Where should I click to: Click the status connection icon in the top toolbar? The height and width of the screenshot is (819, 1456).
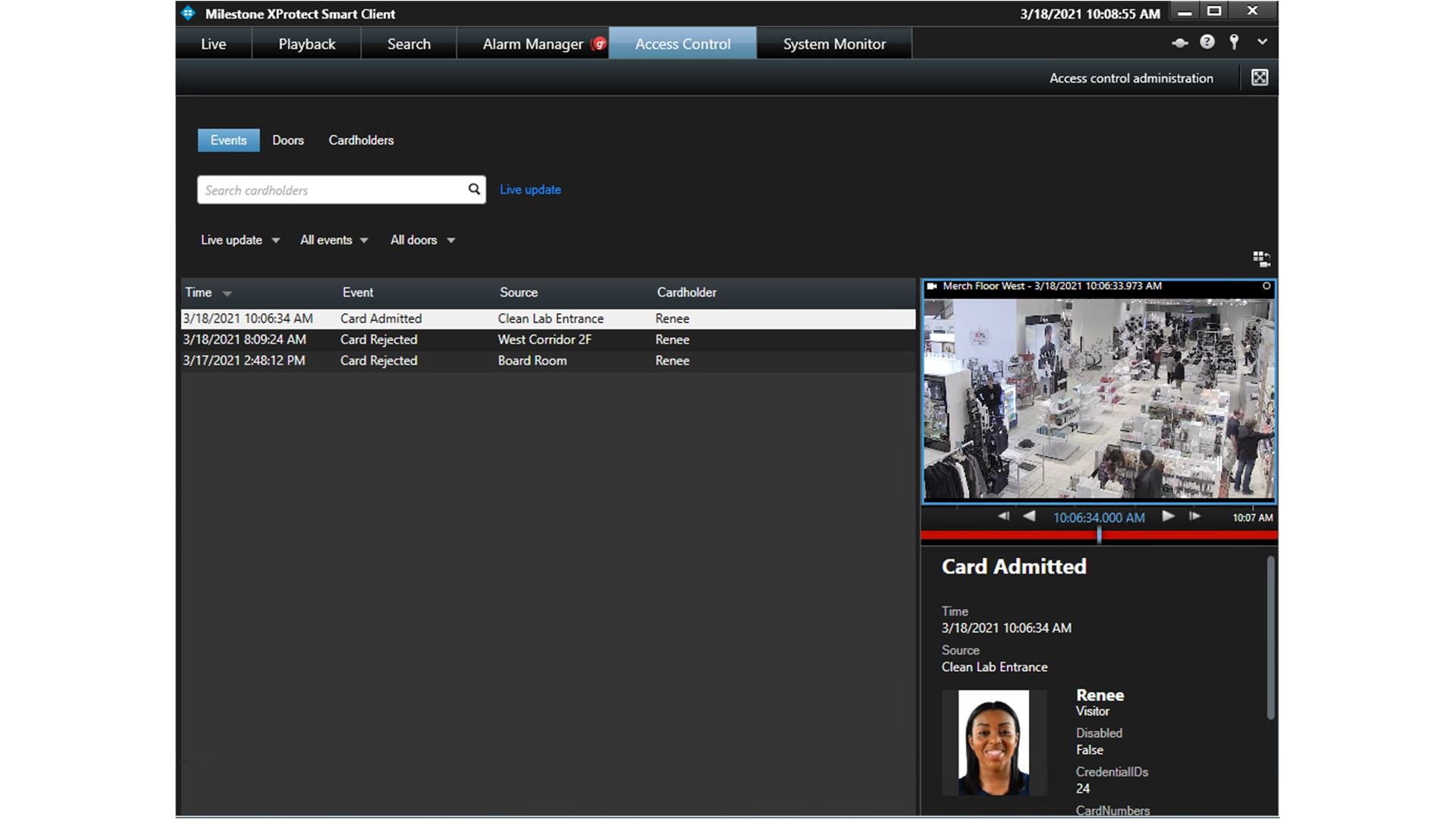[x=1179, y=43]
